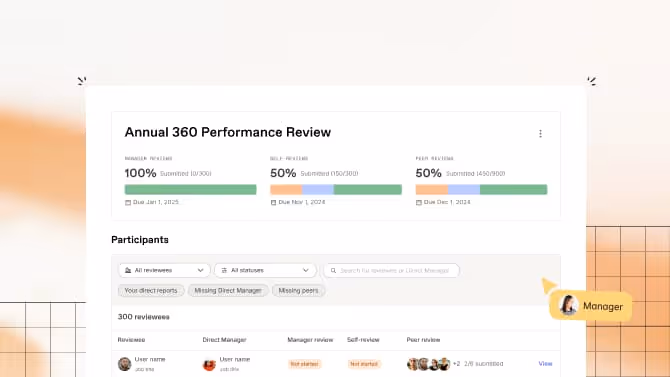Click the 300 reviewees count text
This screenshot has width=670, height=377.
tap(144, 317)
